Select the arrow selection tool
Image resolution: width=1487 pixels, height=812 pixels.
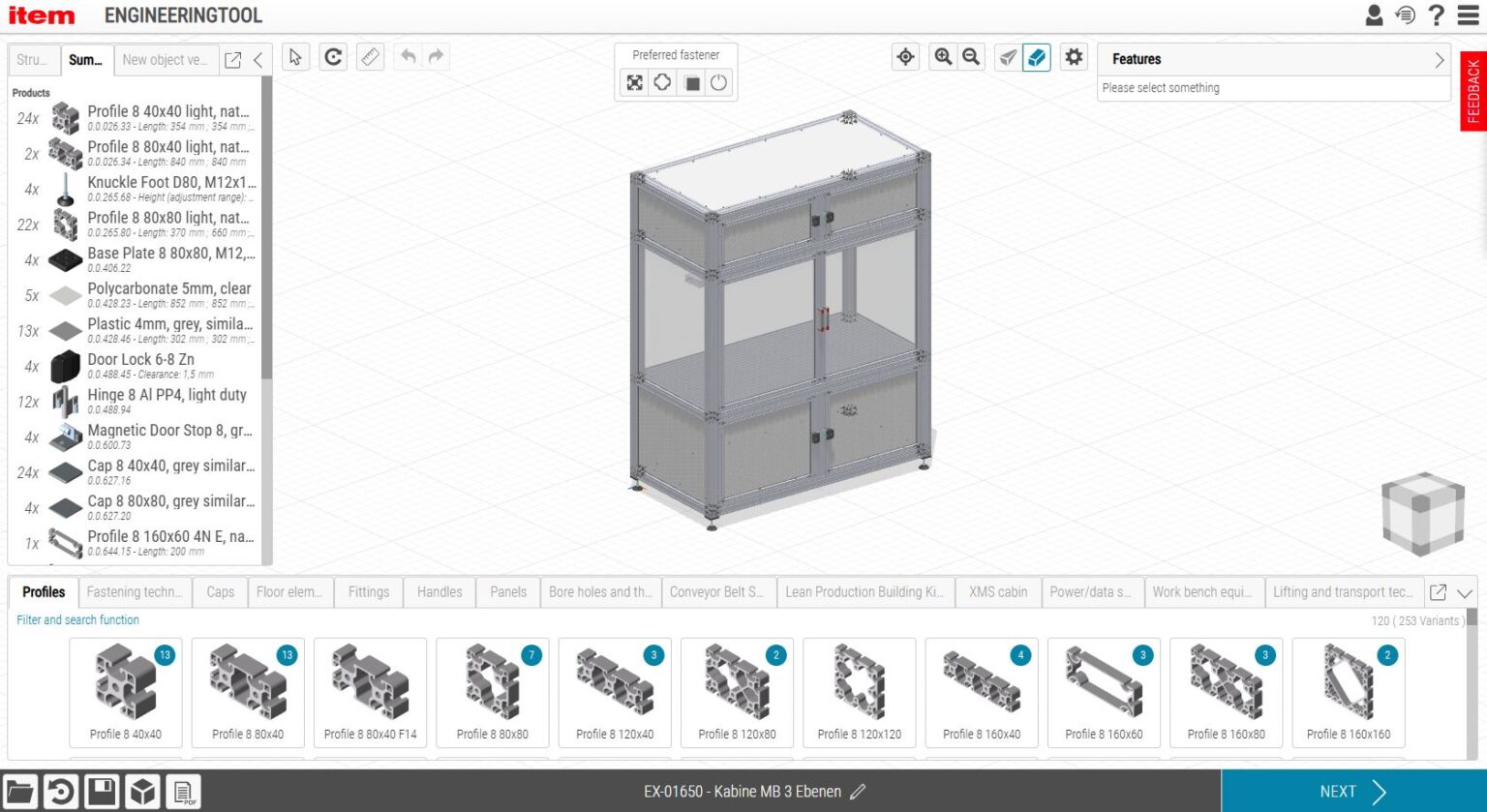(295, 56)
